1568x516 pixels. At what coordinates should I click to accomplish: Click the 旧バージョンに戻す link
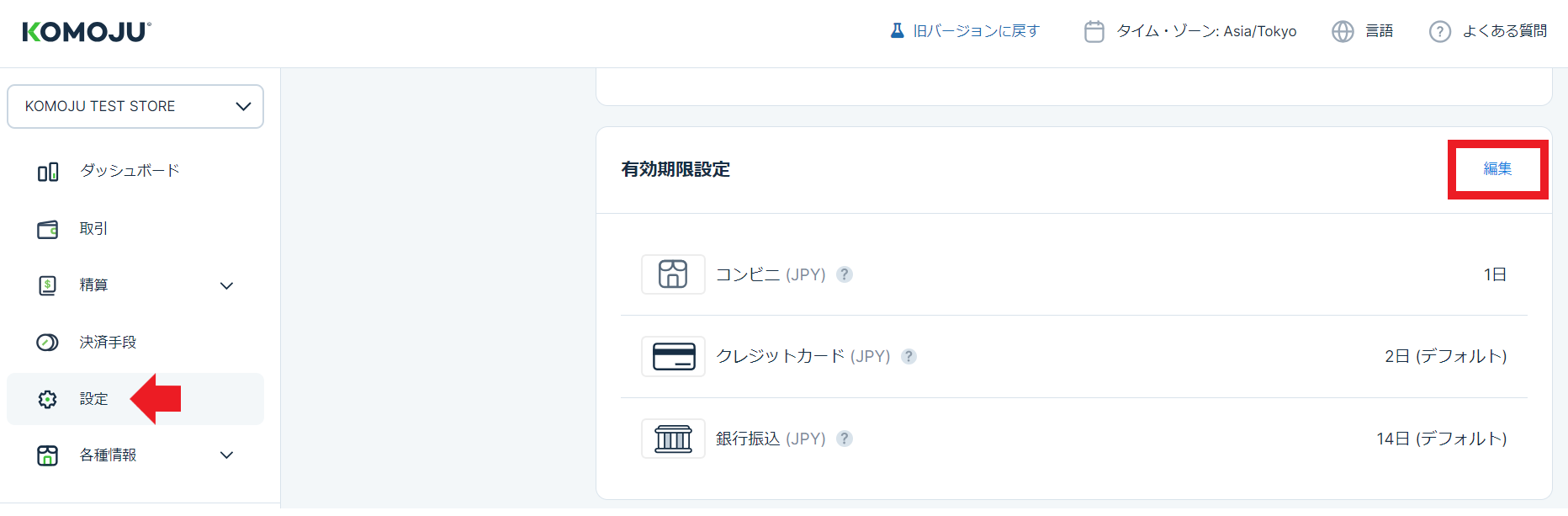pyautogui.click(x=976, y=31)
